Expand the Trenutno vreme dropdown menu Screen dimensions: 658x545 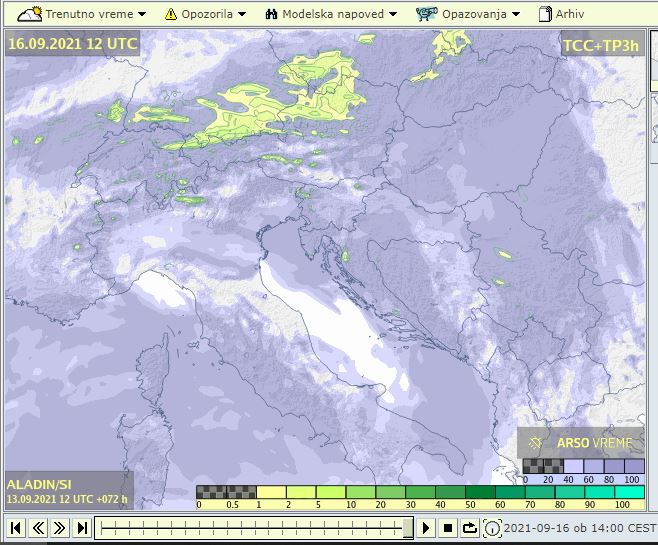95,14
